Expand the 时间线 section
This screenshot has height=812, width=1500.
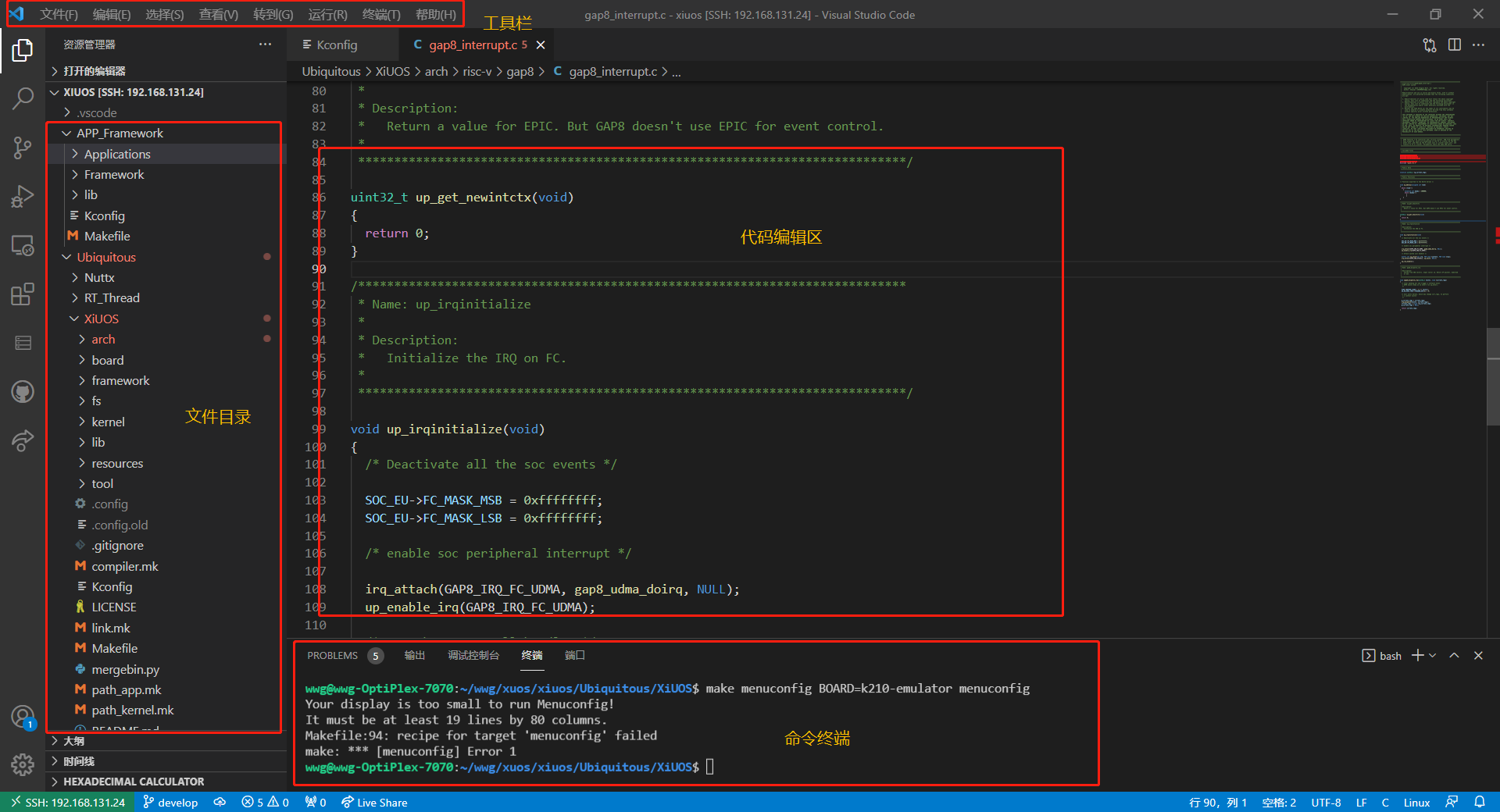coord(166,761)
